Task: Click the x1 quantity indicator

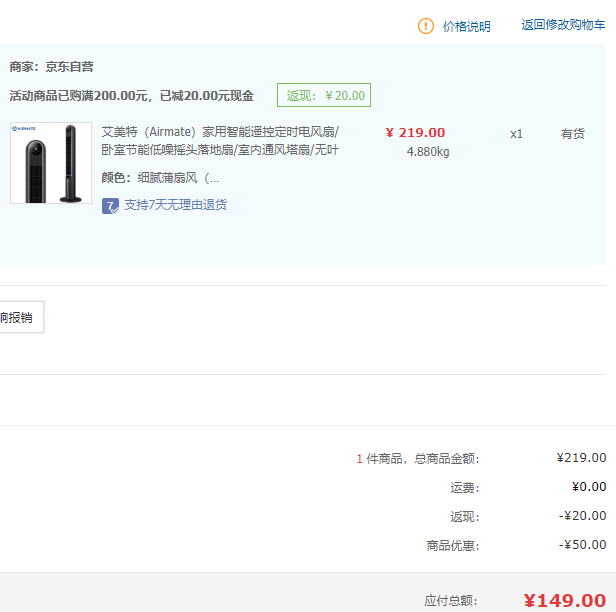Action: (x=516, y=134)
